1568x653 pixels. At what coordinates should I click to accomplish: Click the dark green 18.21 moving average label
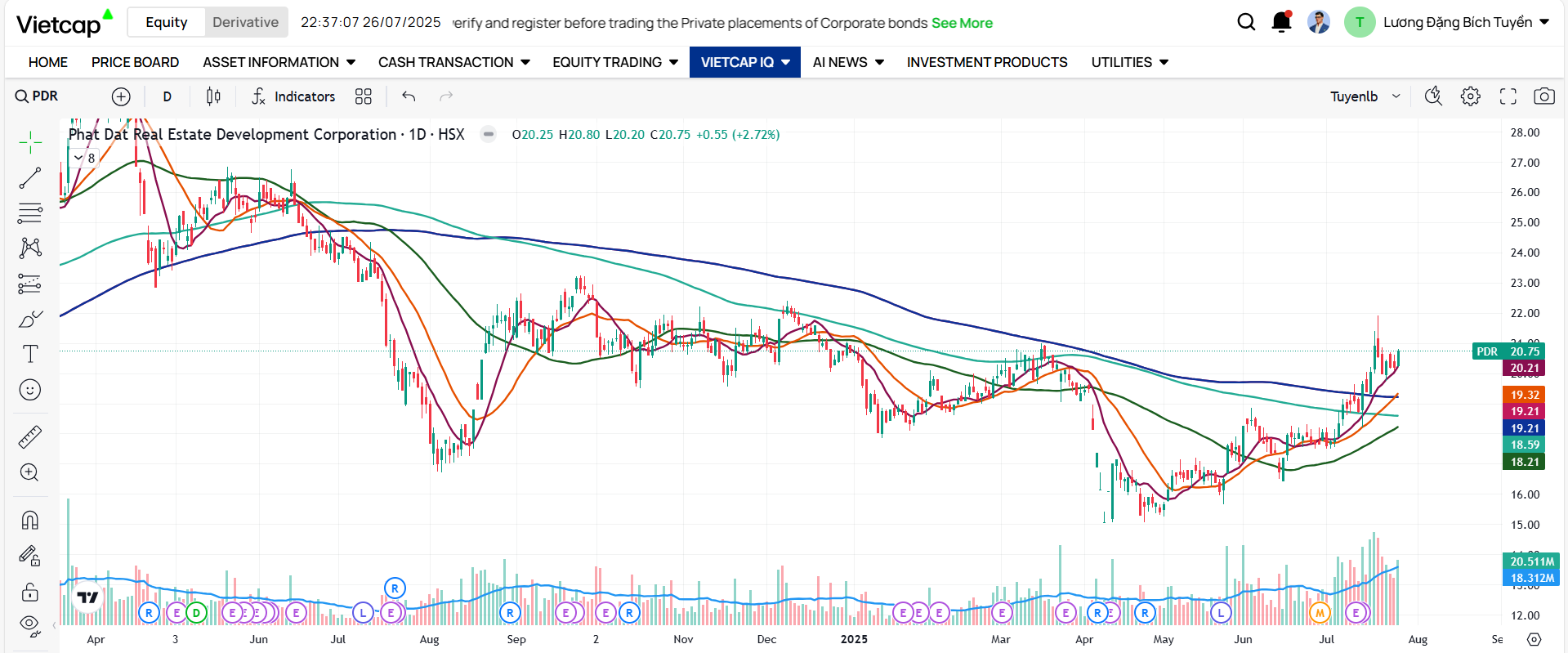[x=1524, y=462]
